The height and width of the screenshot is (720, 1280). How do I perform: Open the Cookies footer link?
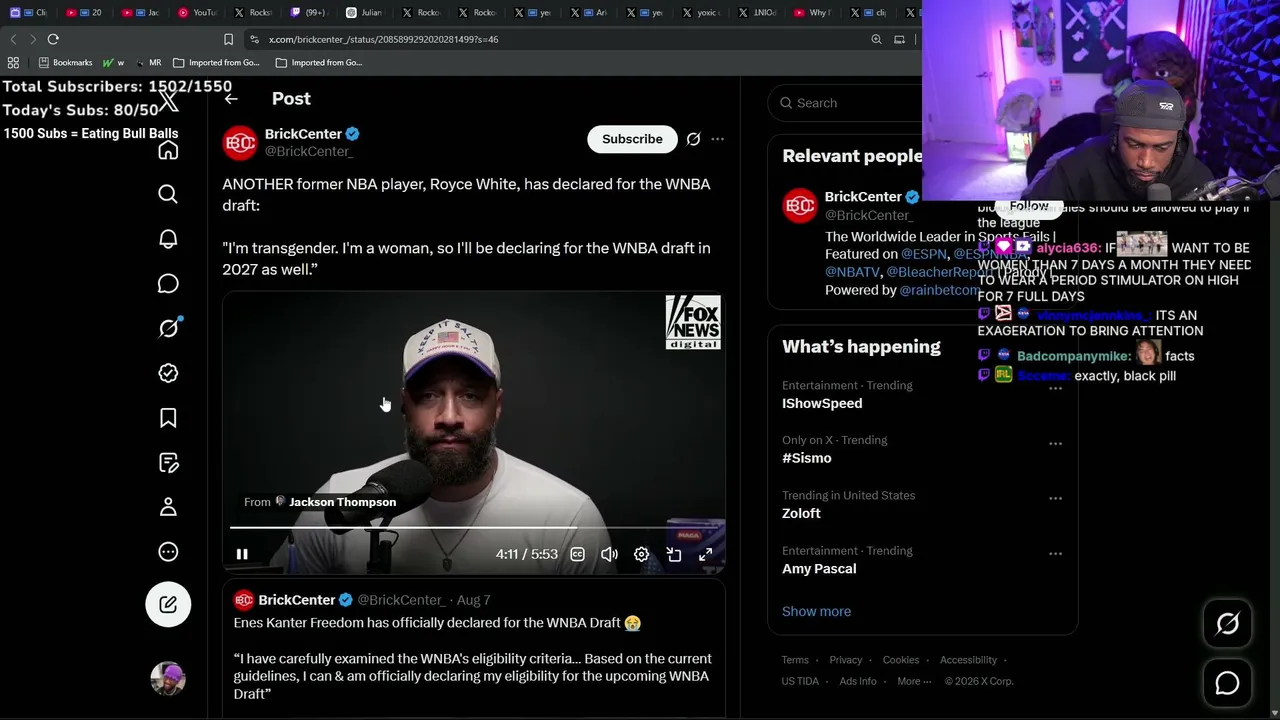tap(900, 660)
